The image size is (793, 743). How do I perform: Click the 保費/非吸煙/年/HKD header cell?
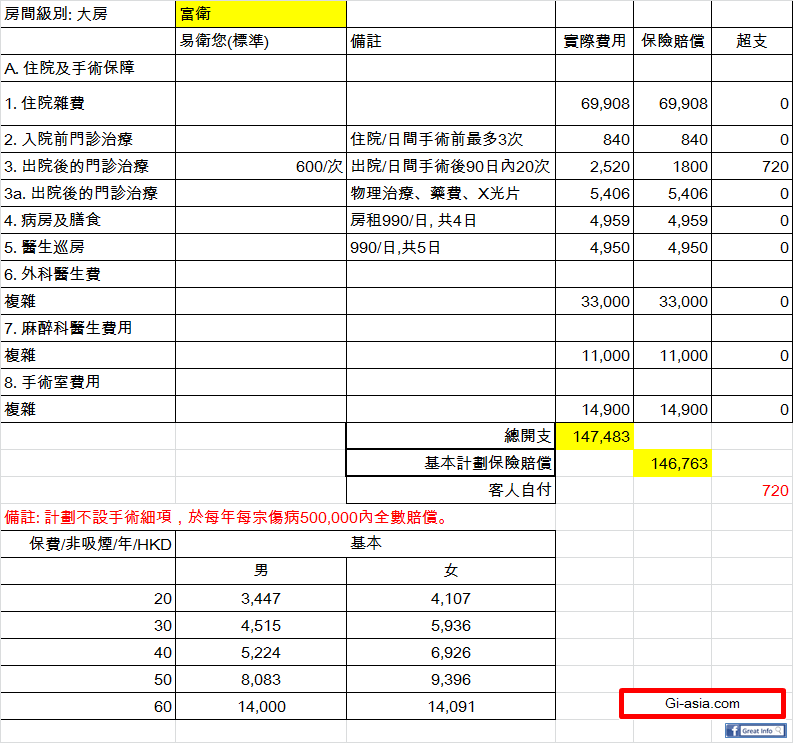point(88,544)
